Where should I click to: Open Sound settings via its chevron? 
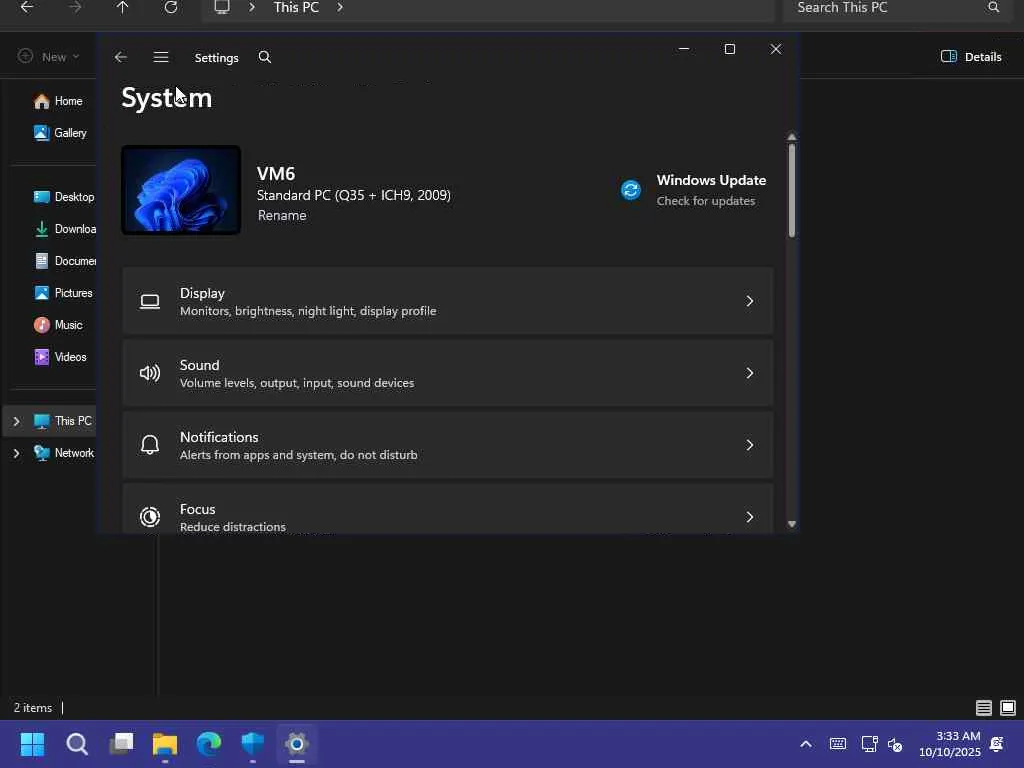pos(750,373)
